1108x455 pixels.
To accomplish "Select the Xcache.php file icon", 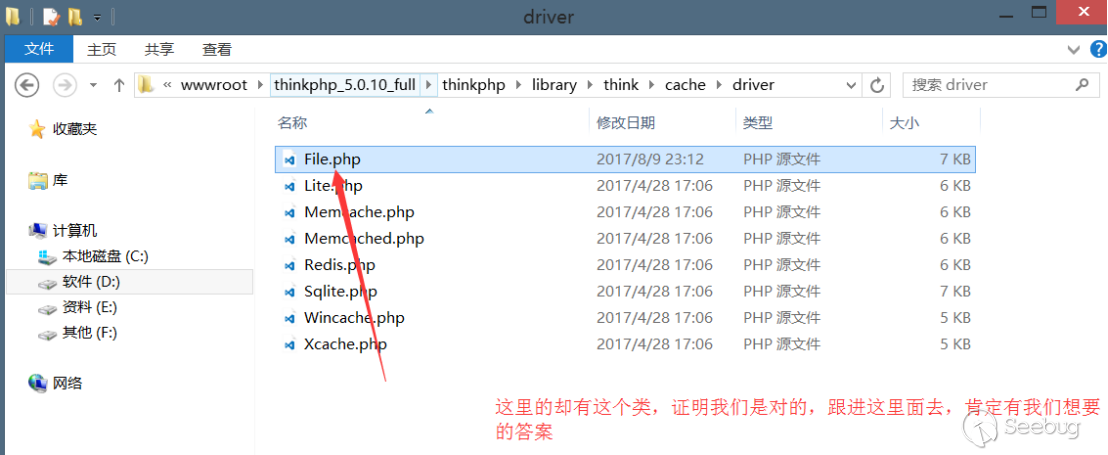I will pos(289,345).
